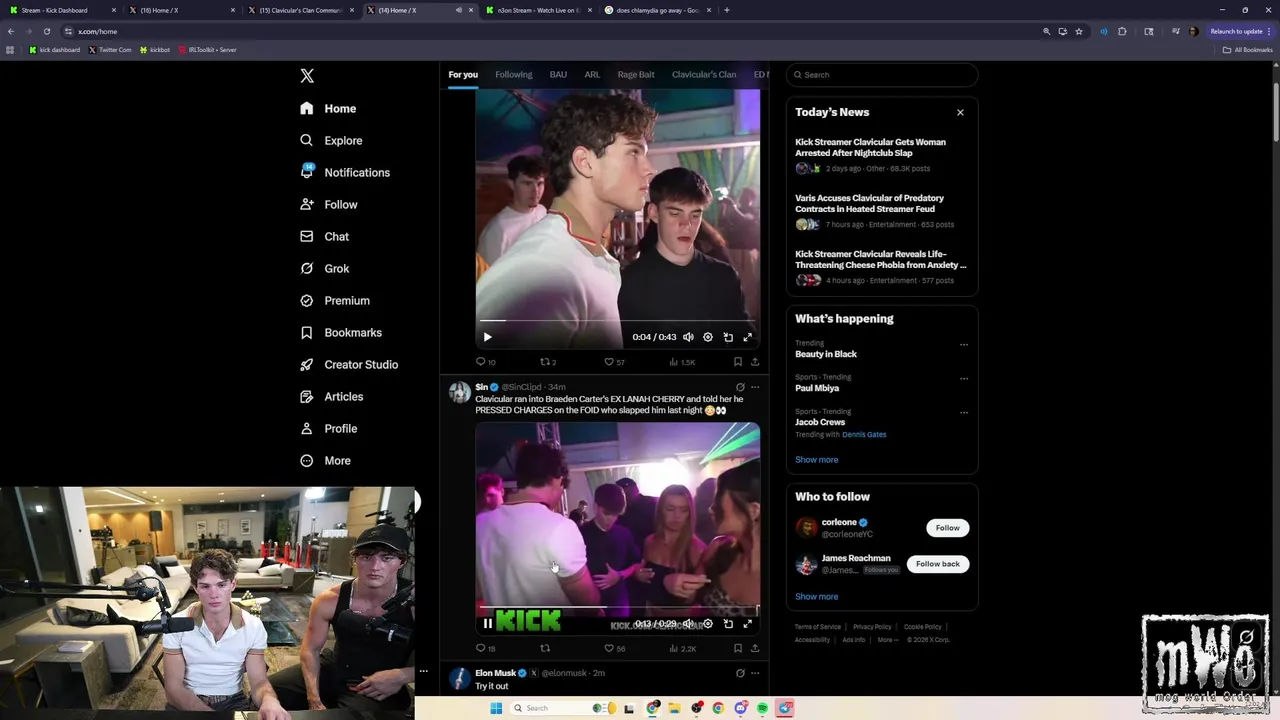Focus the X Search input field
The width and height of the screenshot is (1280, 720).
tap(881, 75)
